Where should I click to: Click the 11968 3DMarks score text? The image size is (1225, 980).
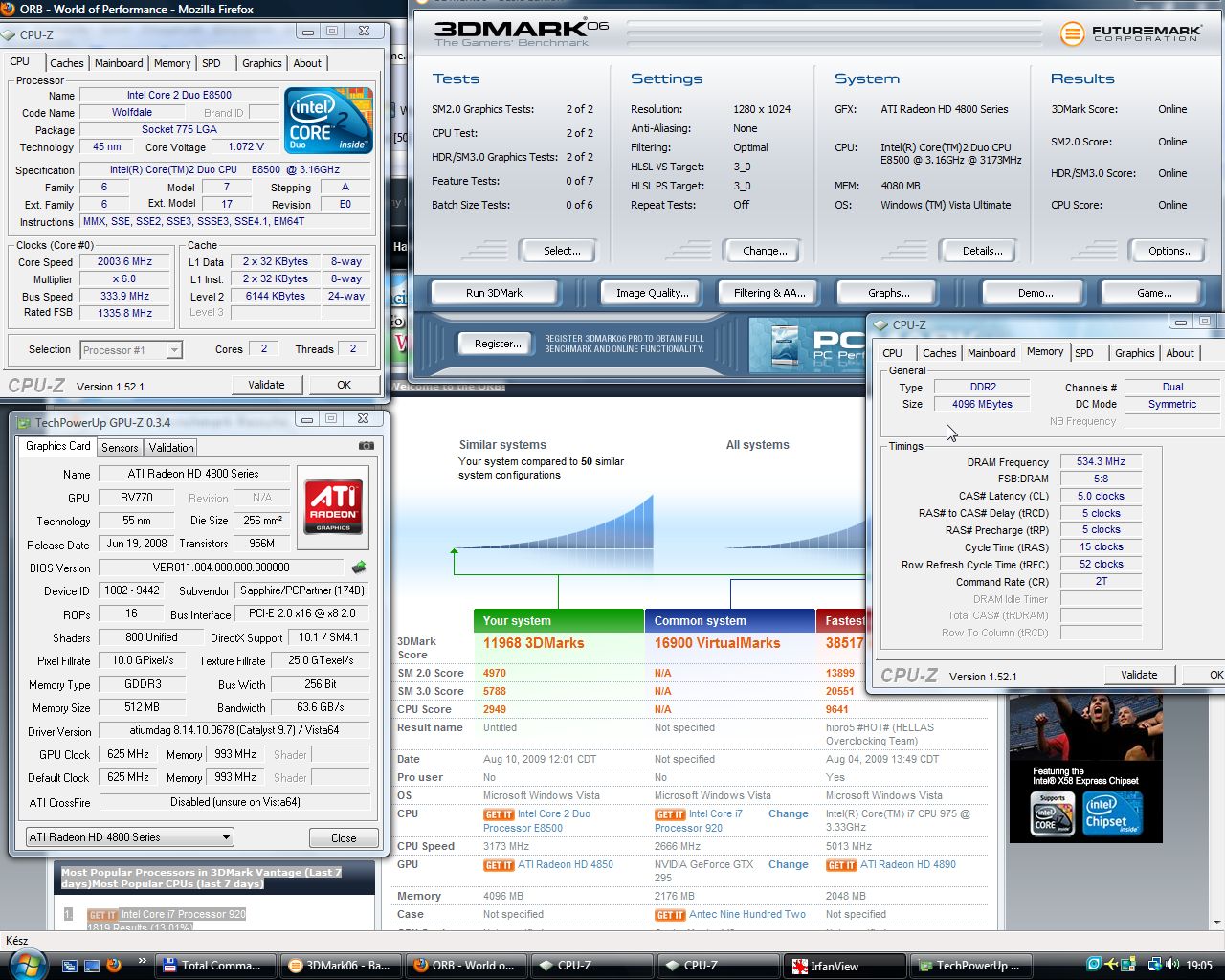pos(533,643)
